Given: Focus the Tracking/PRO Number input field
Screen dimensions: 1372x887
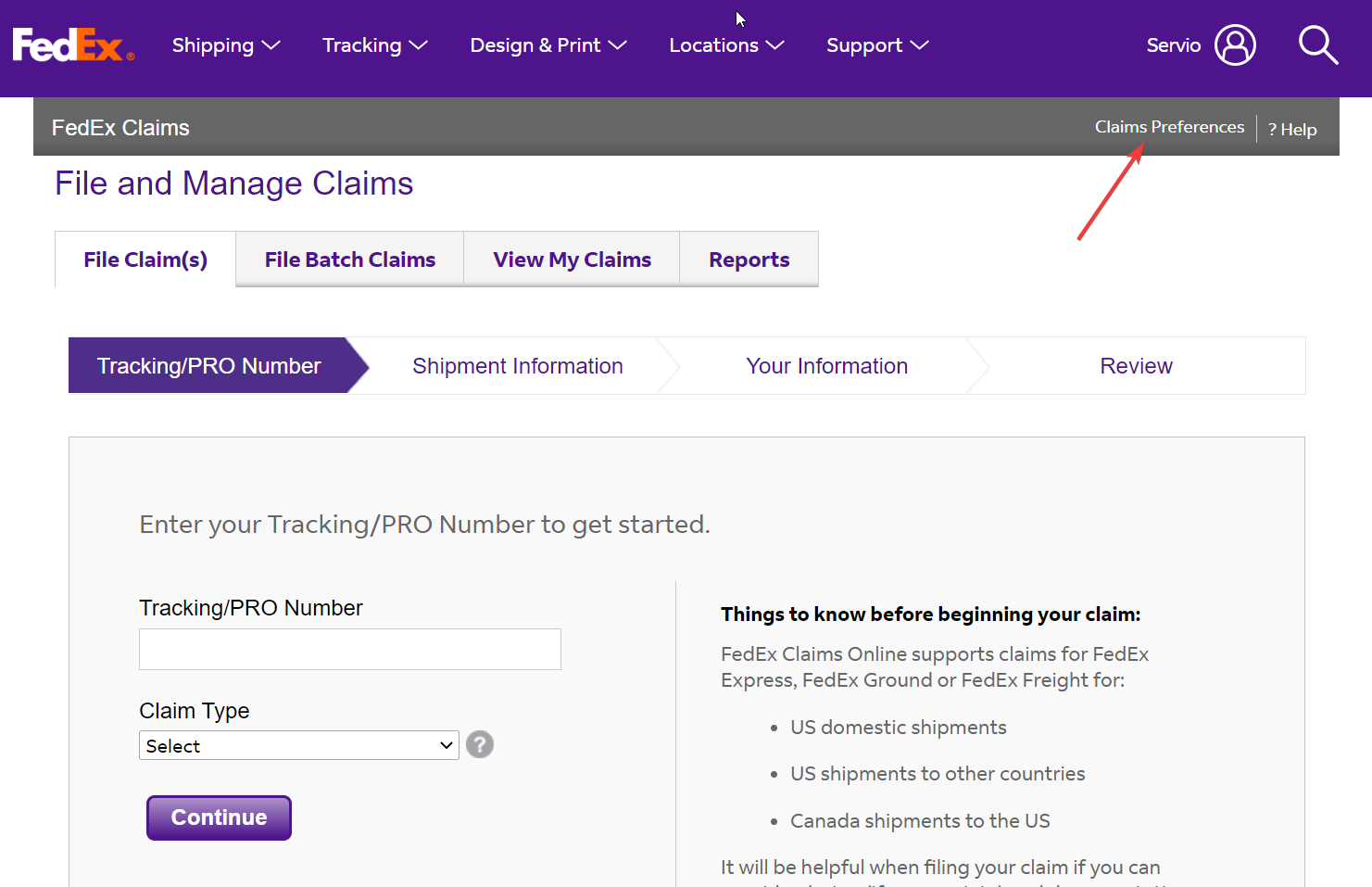Looking at the screenshot, I should (350, 649).
